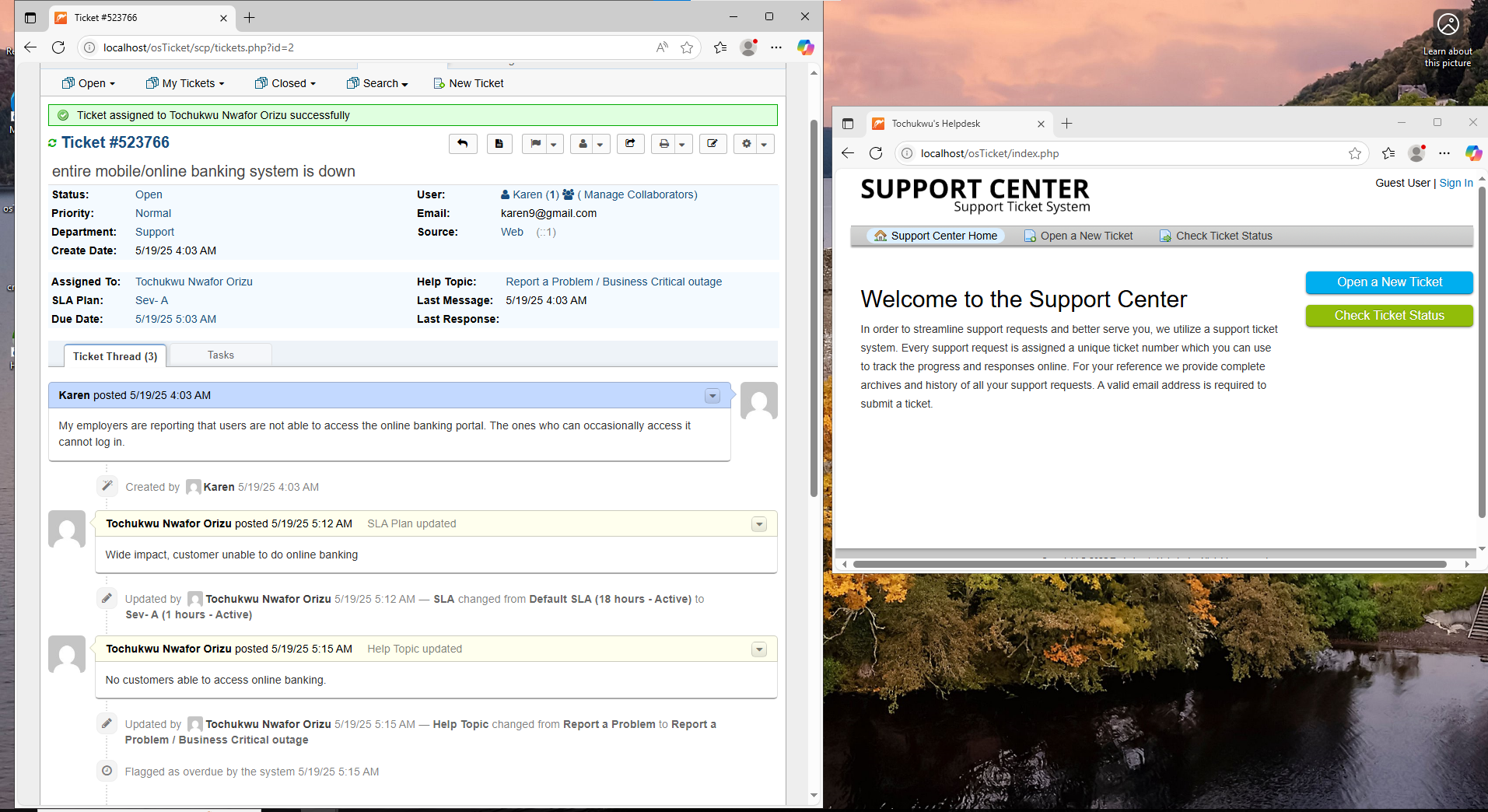Click New Ticket in the staff panel menu
The height and width of the screenshot is (812, 1488).
[468, 83]
